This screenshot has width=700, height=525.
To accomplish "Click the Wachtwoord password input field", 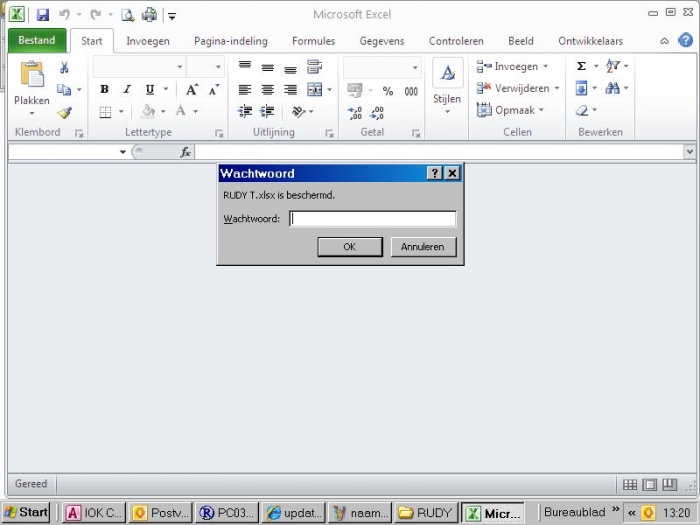I will point(373,219).
